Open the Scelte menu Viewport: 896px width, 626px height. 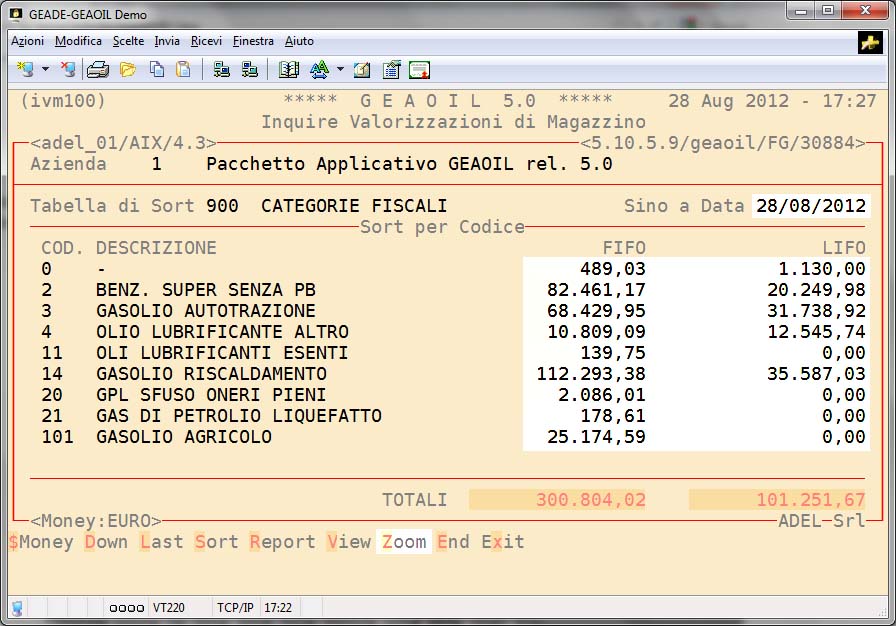(128, 41)
